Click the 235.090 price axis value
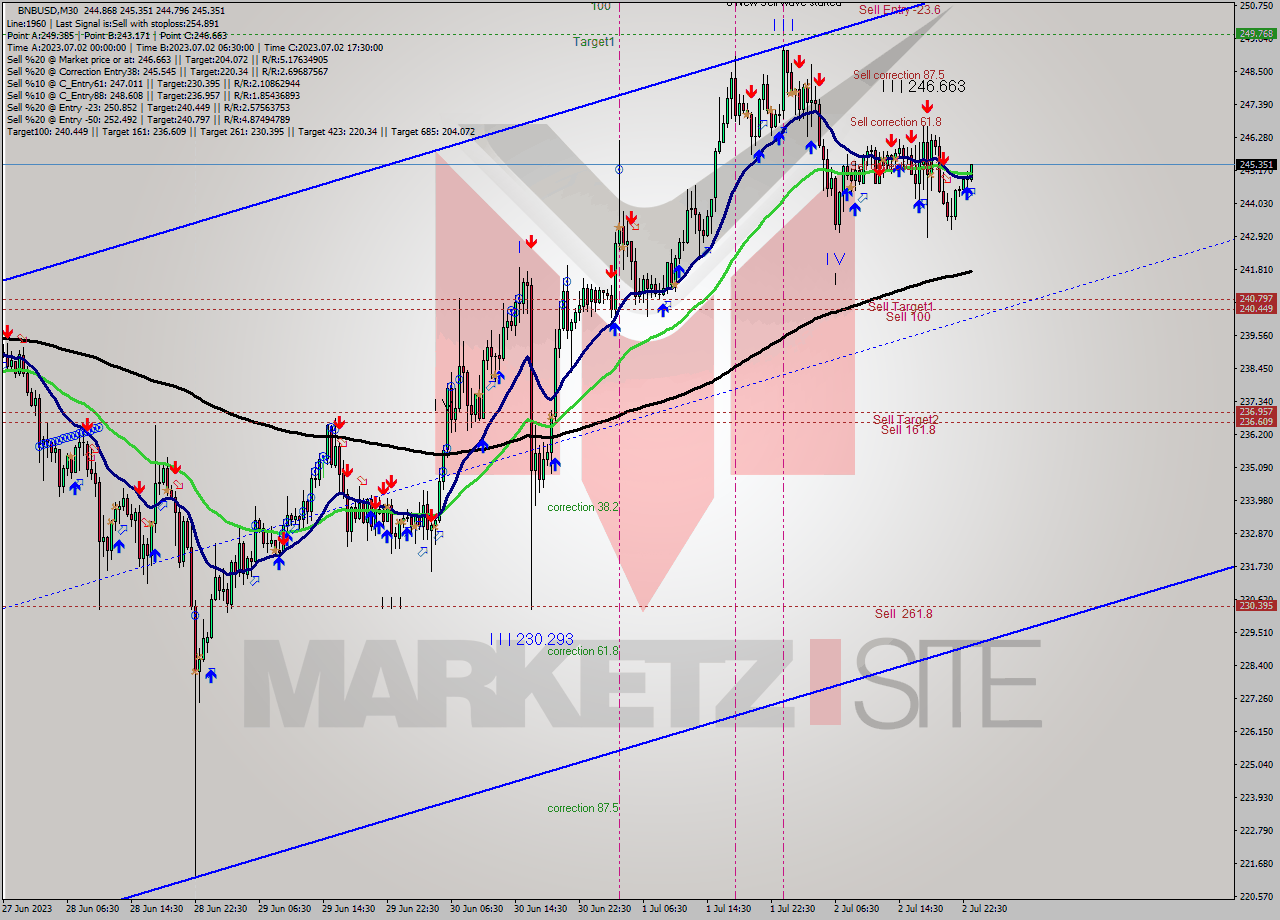The height and width of the screenshot is (920, 1280). coord(1256,468)
